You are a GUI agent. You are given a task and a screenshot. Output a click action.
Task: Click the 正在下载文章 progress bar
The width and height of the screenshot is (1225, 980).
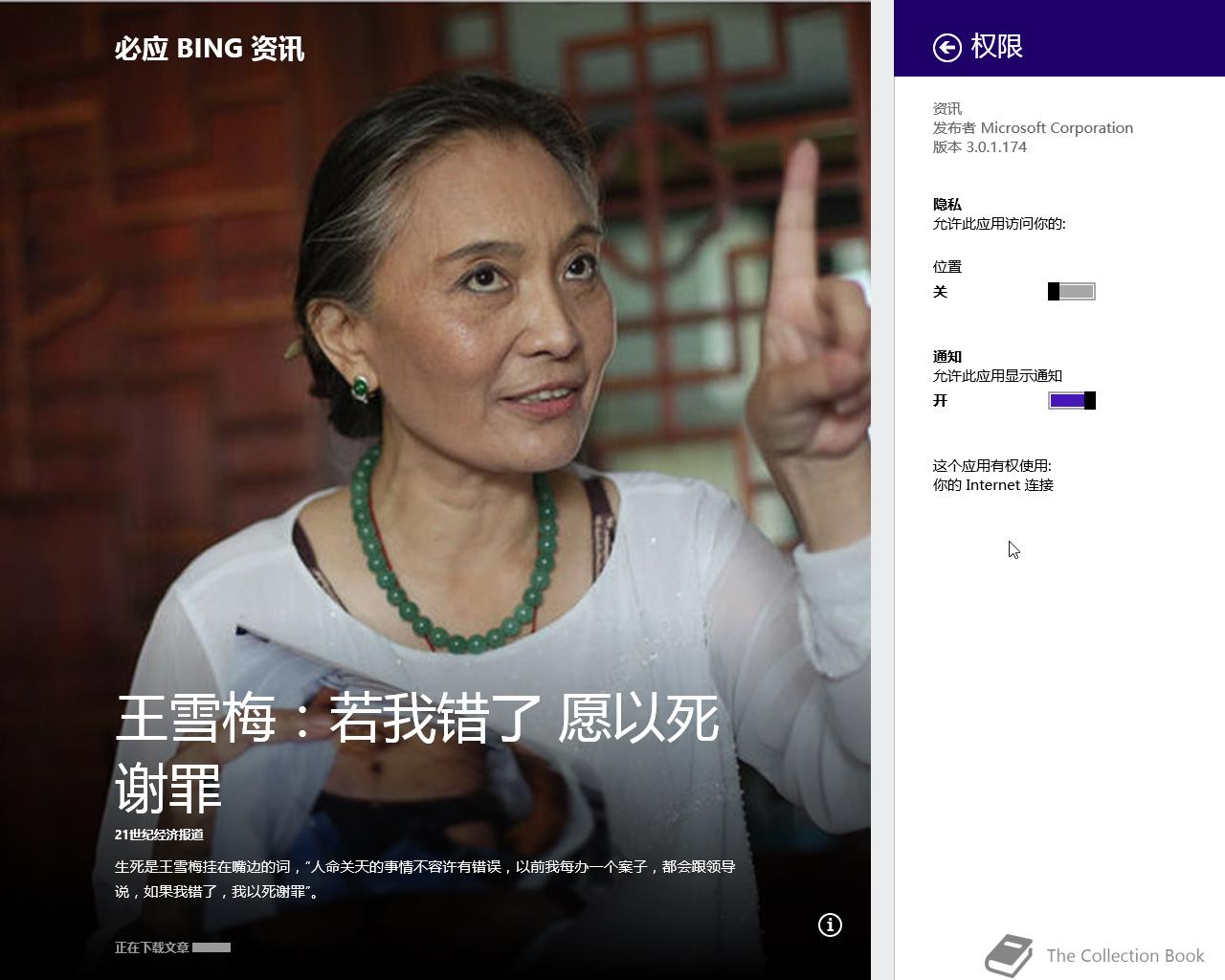tap(212, 947)
